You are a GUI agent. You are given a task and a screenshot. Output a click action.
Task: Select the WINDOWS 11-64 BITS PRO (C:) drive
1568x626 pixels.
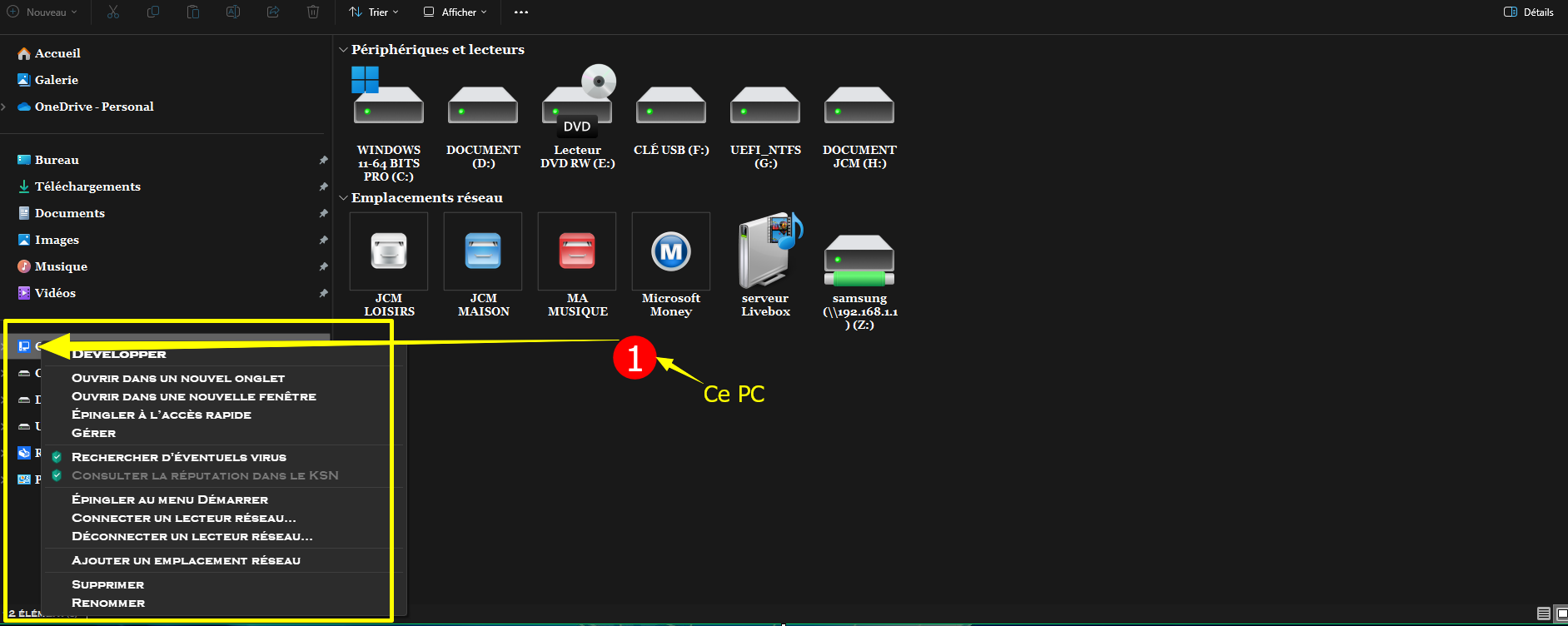[389, 124]
